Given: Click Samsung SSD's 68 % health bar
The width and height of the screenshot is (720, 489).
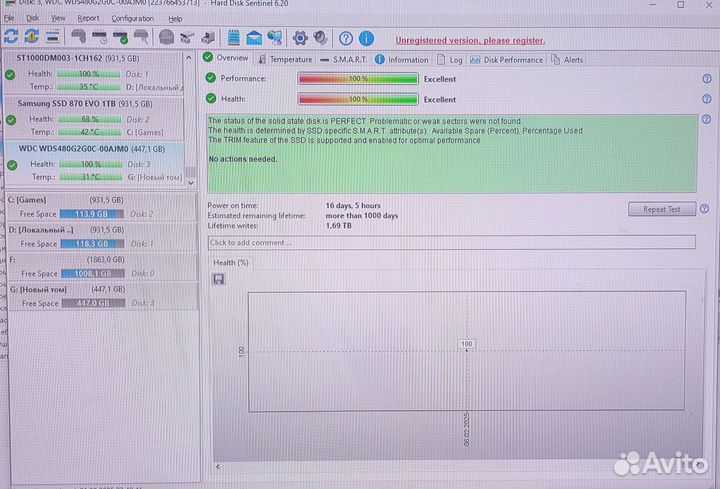Looking at the screenshot, I should click(90, 119).
